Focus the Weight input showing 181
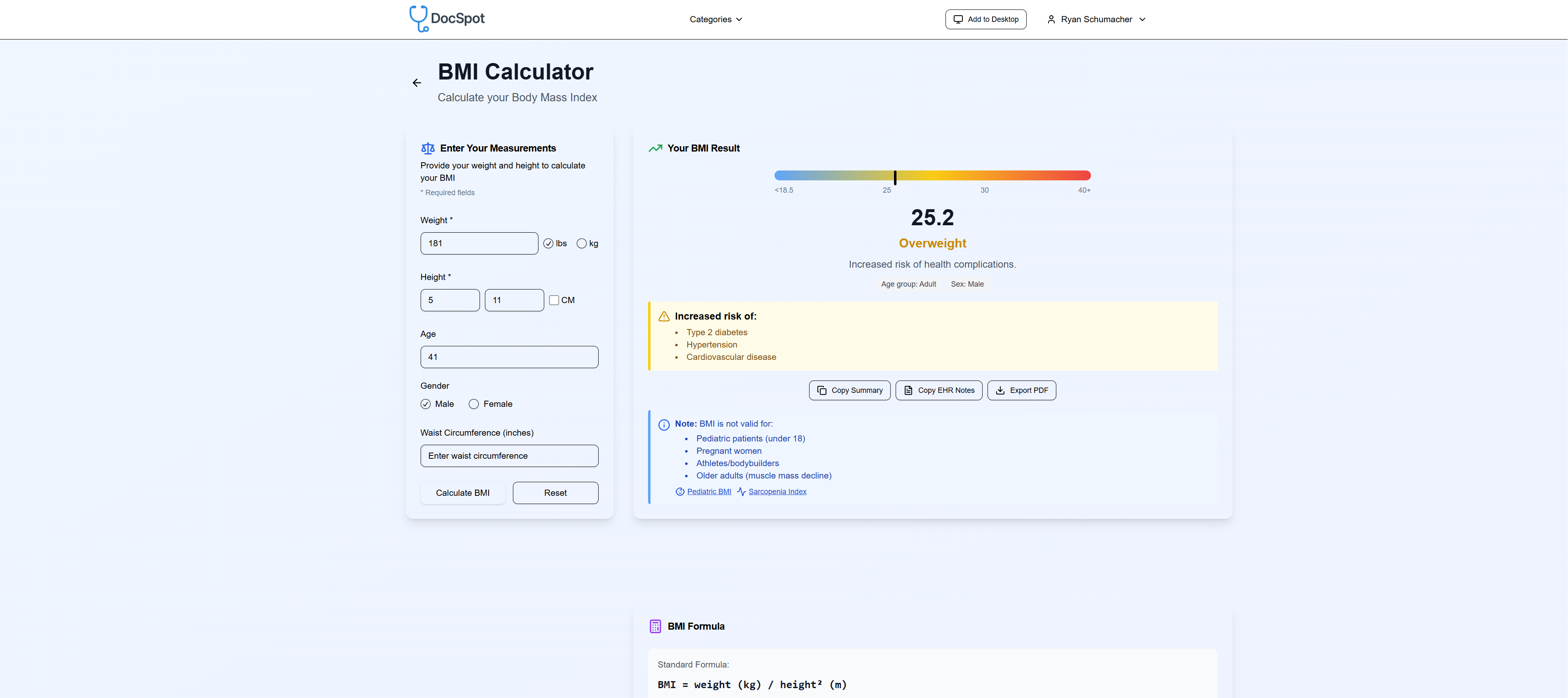 [x=479, y=243]
